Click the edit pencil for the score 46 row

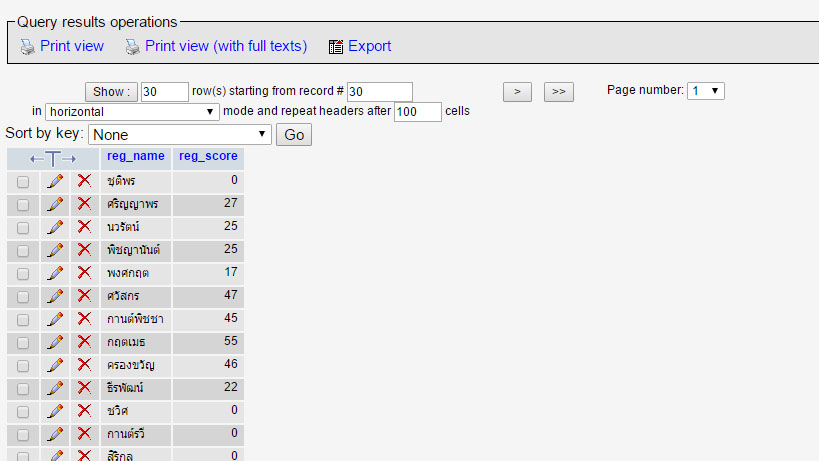(55, 365)
